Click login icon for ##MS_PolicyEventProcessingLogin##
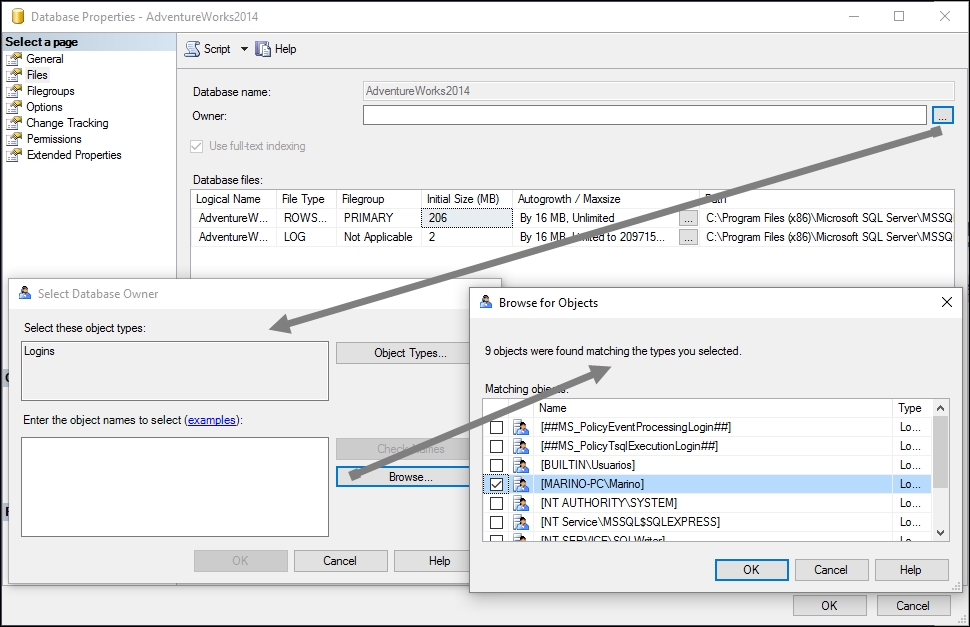 click(x=521, y=427)
